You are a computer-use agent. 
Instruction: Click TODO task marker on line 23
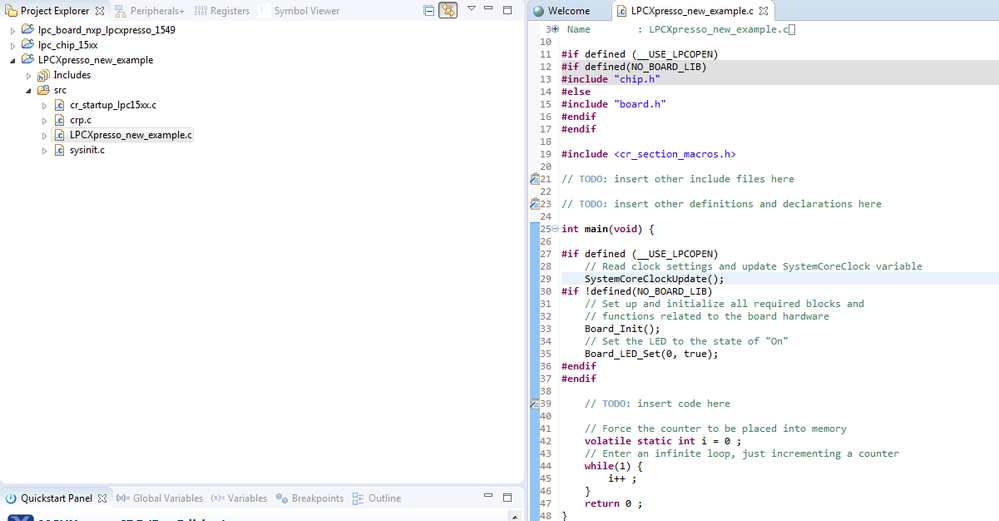pyautogui.click(x=535, y=204)
